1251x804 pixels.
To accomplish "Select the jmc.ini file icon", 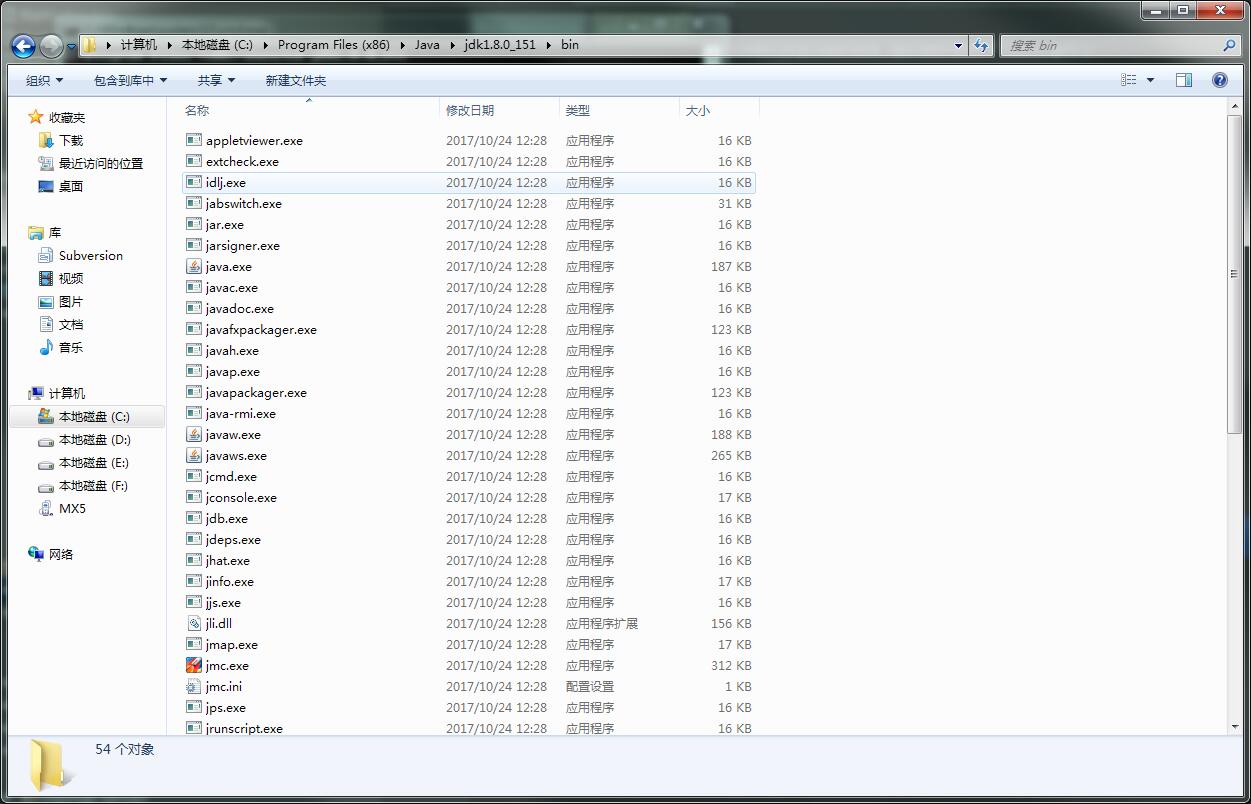I will pos(194,686).
